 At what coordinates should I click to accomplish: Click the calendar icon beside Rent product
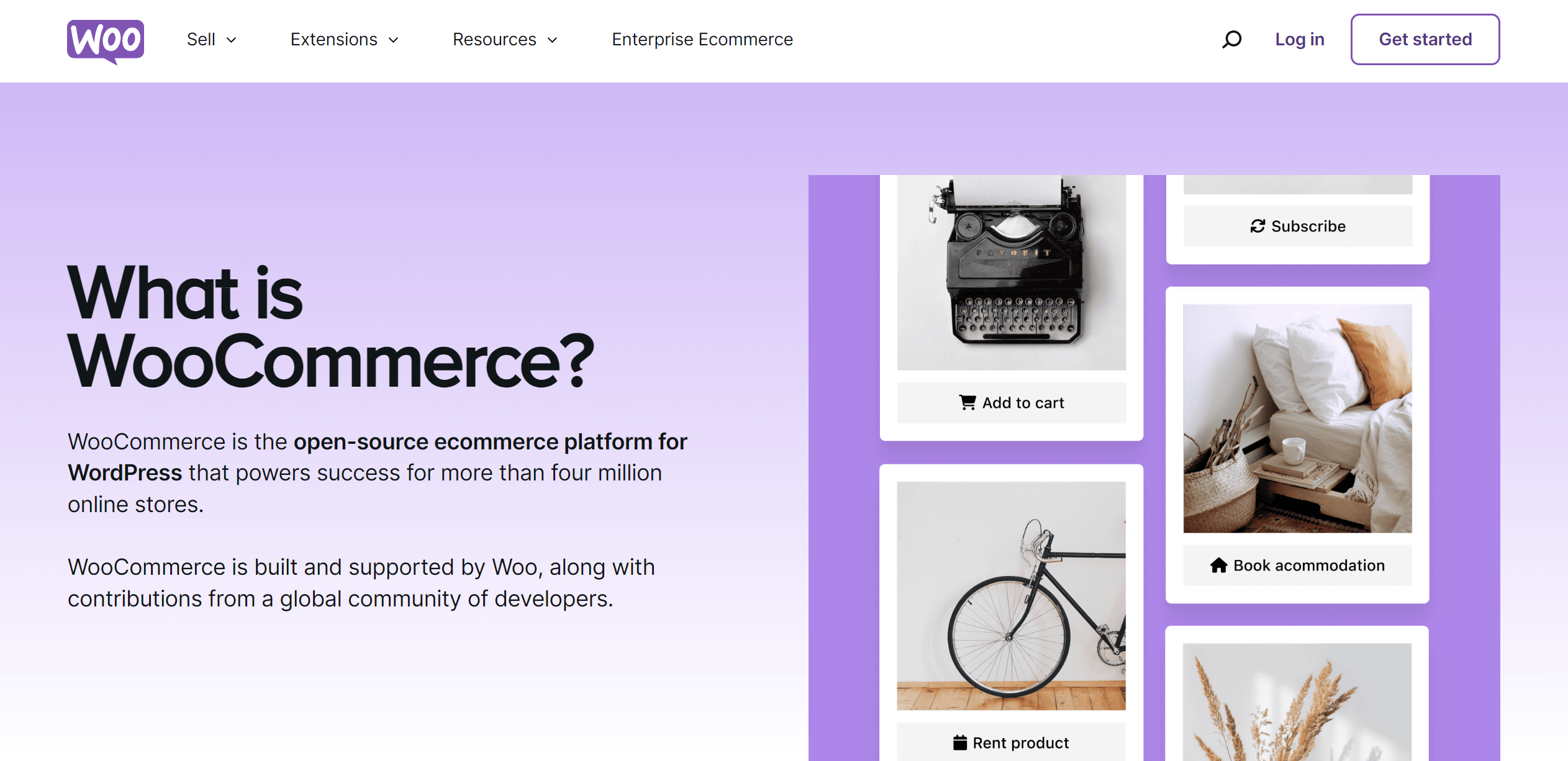[960, 743]
